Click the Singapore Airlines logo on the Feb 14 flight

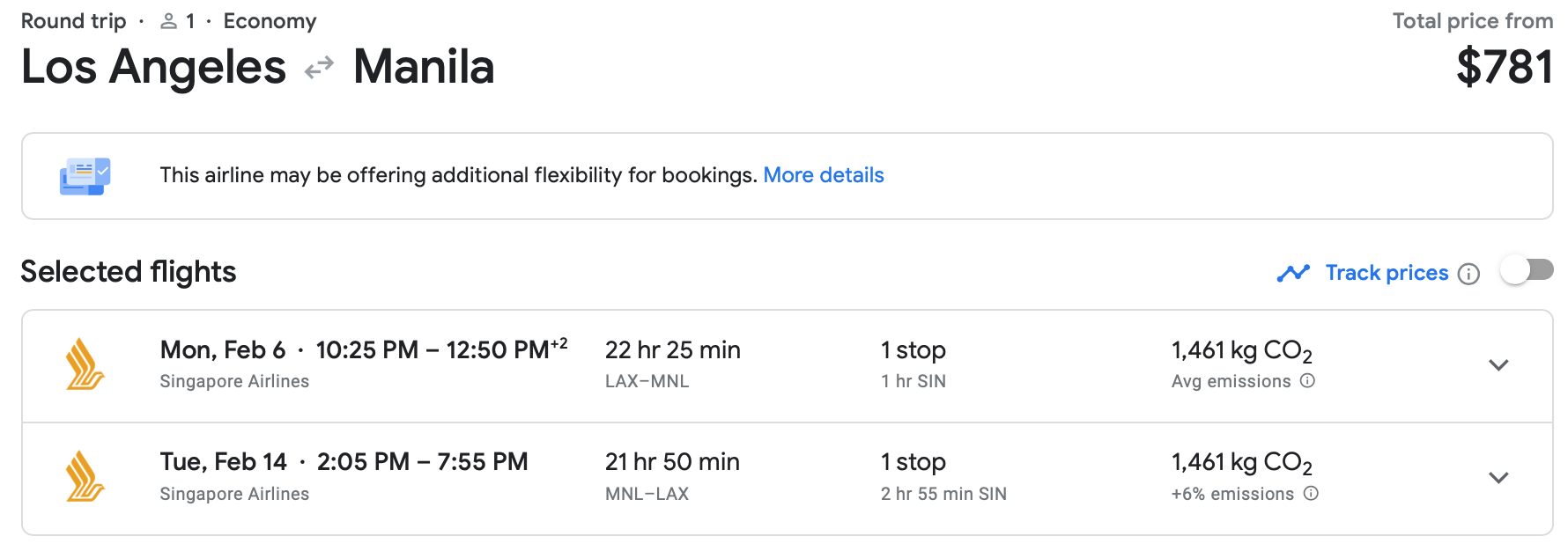tap(85, 476)
